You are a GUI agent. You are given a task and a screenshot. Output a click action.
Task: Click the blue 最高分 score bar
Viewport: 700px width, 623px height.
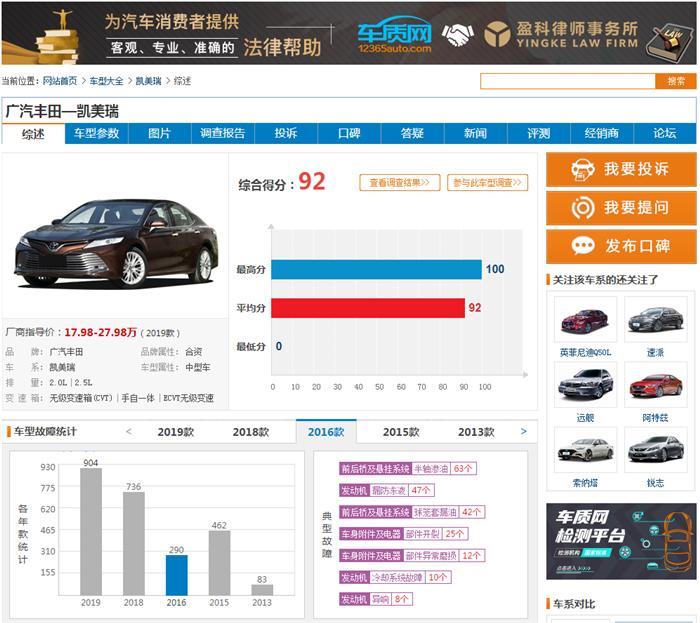(x=376, y=270)
